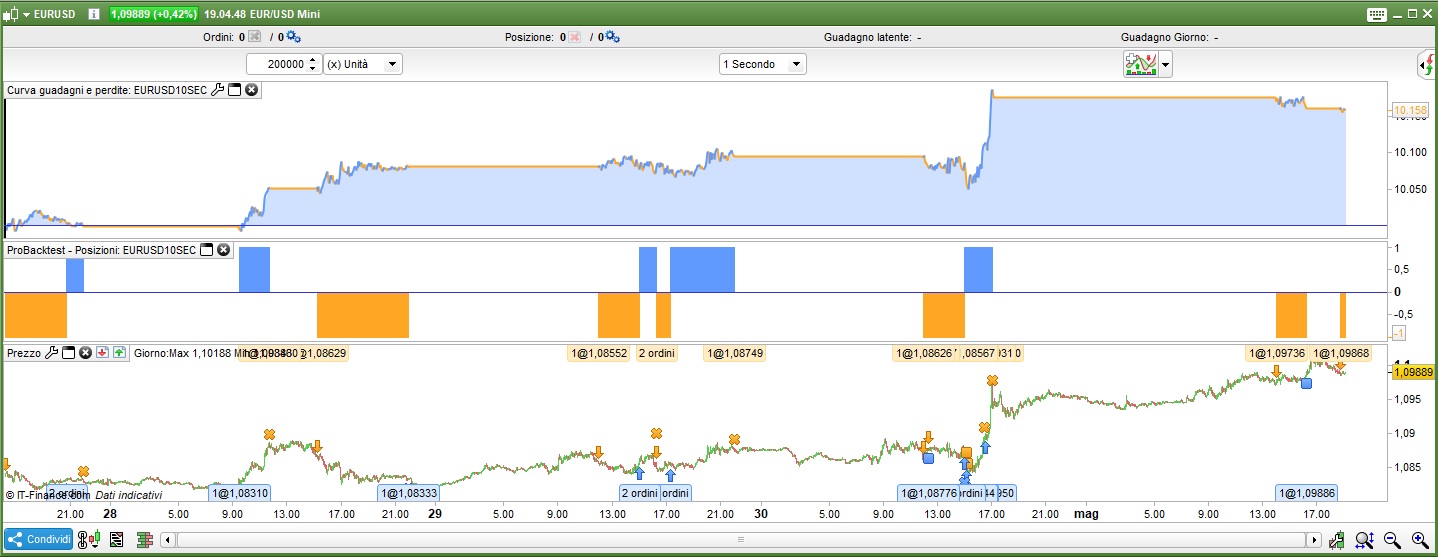Click the add indicator chart icon

coord(1140,65)
